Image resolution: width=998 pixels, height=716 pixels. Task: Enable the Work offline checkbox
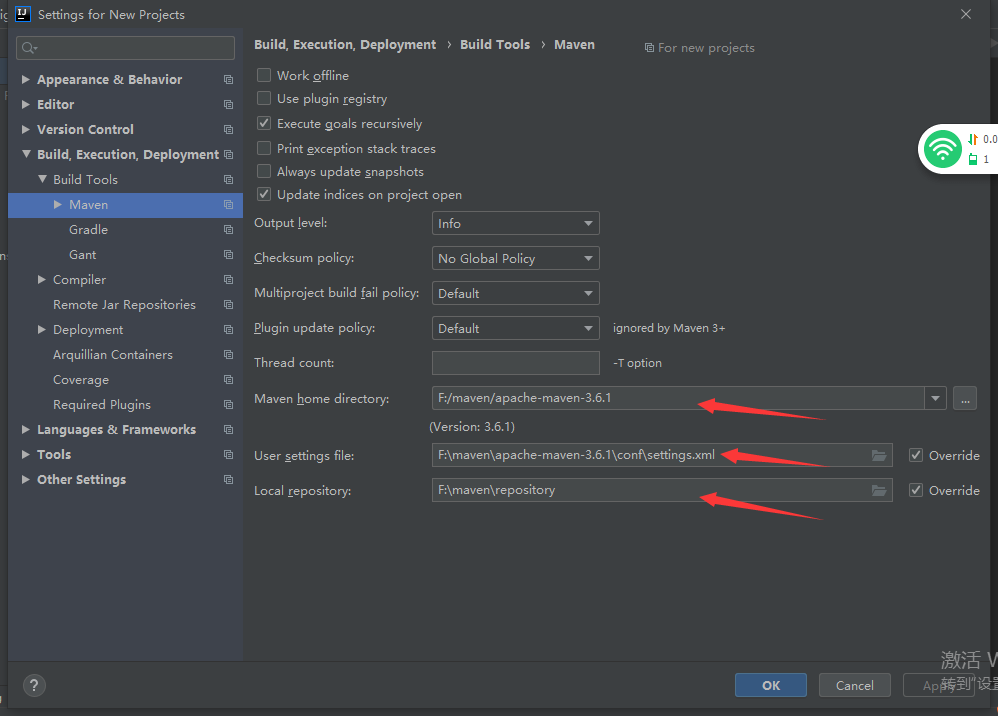[x=264, y=75]
